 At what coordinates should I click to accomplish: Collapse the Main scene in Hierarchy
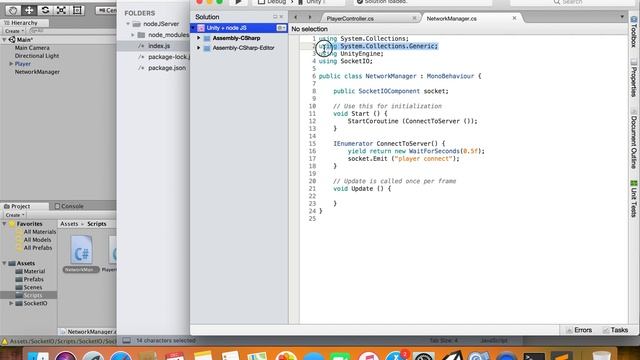pos(4,40)
